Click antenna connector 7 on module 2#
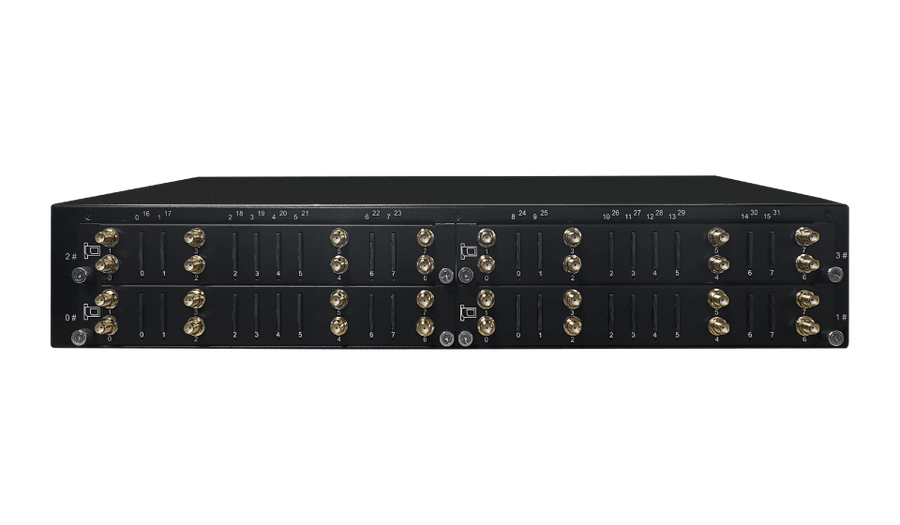Screen dimensions: 900x525 425,237
